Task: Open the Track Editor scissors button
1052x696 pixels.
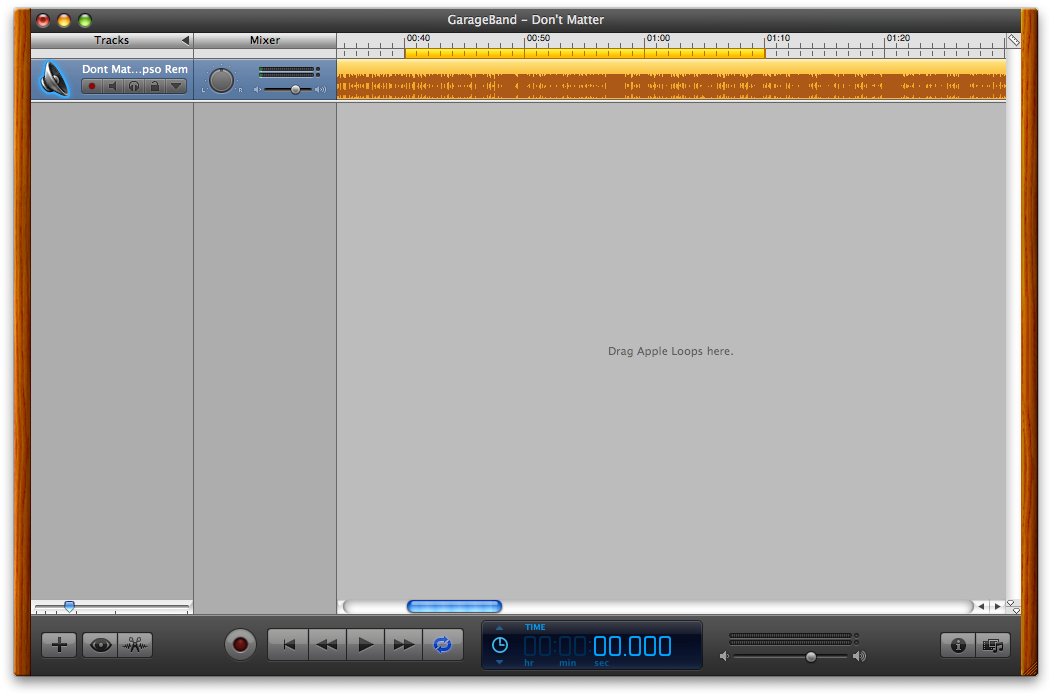Action: tap(135, 645)
